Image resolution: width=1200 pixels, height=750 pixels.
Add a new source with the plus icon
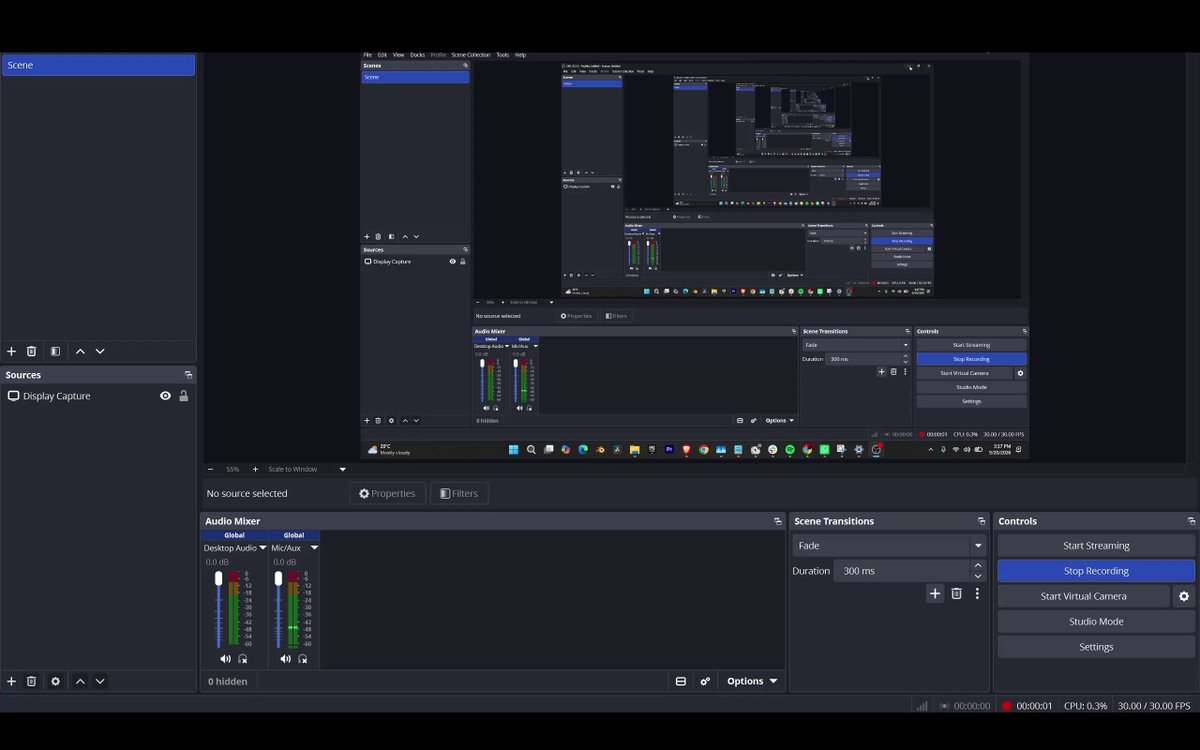coord(12,681)
